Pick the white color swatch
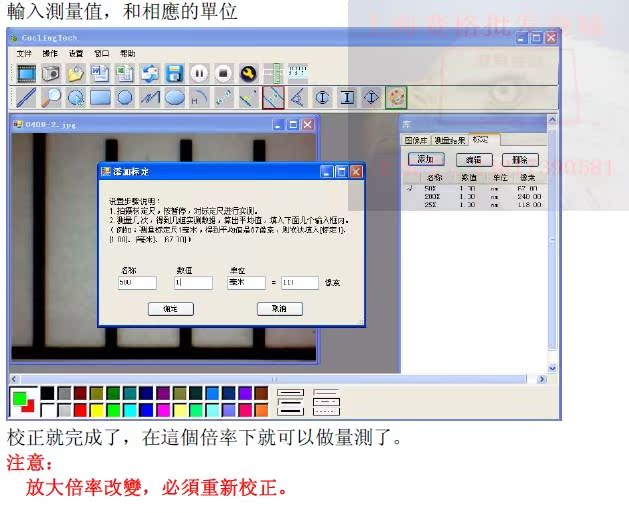Image resolution: width=629 pixels, height=513 pixels. (47, 410)
